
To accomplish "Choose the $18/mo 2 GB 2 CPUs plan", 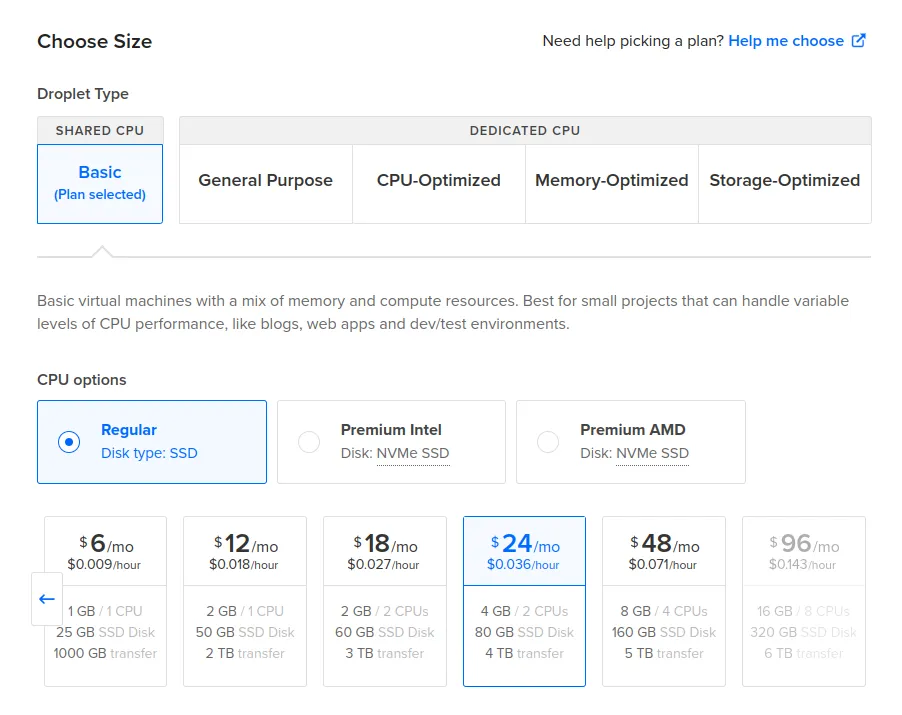I will coord(385,601).
